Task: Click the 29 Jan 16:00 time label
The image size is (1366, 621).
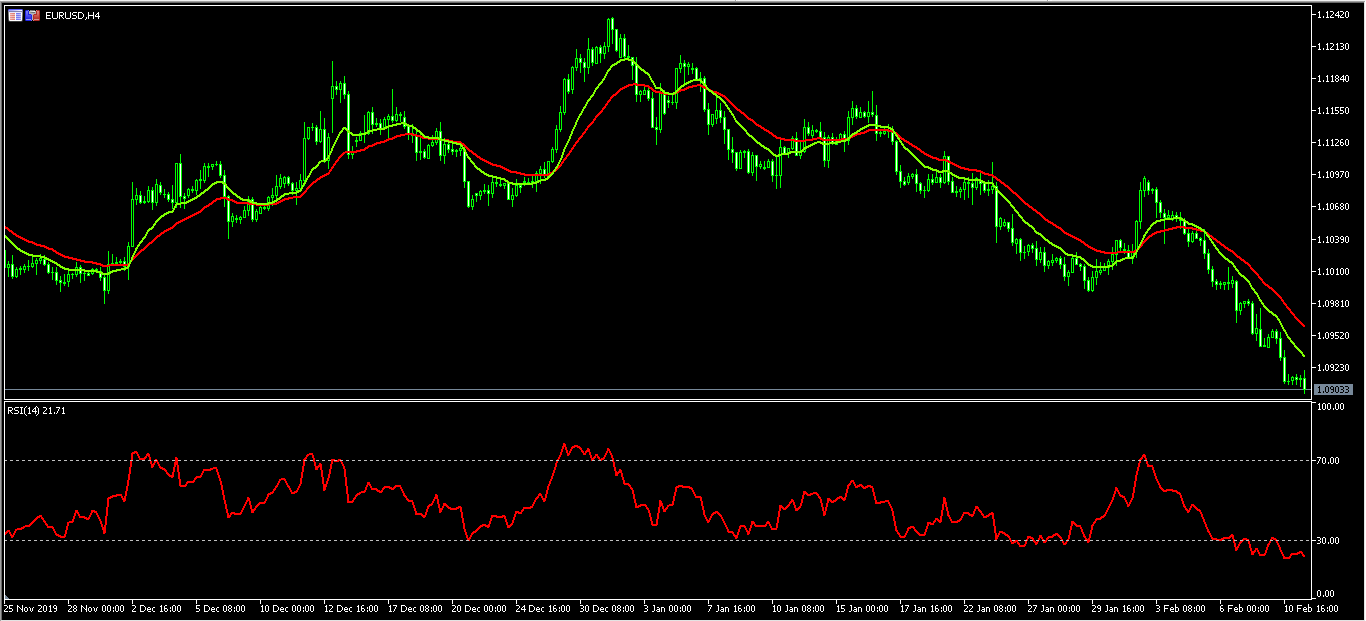Action: click(x=1120, y=607)
